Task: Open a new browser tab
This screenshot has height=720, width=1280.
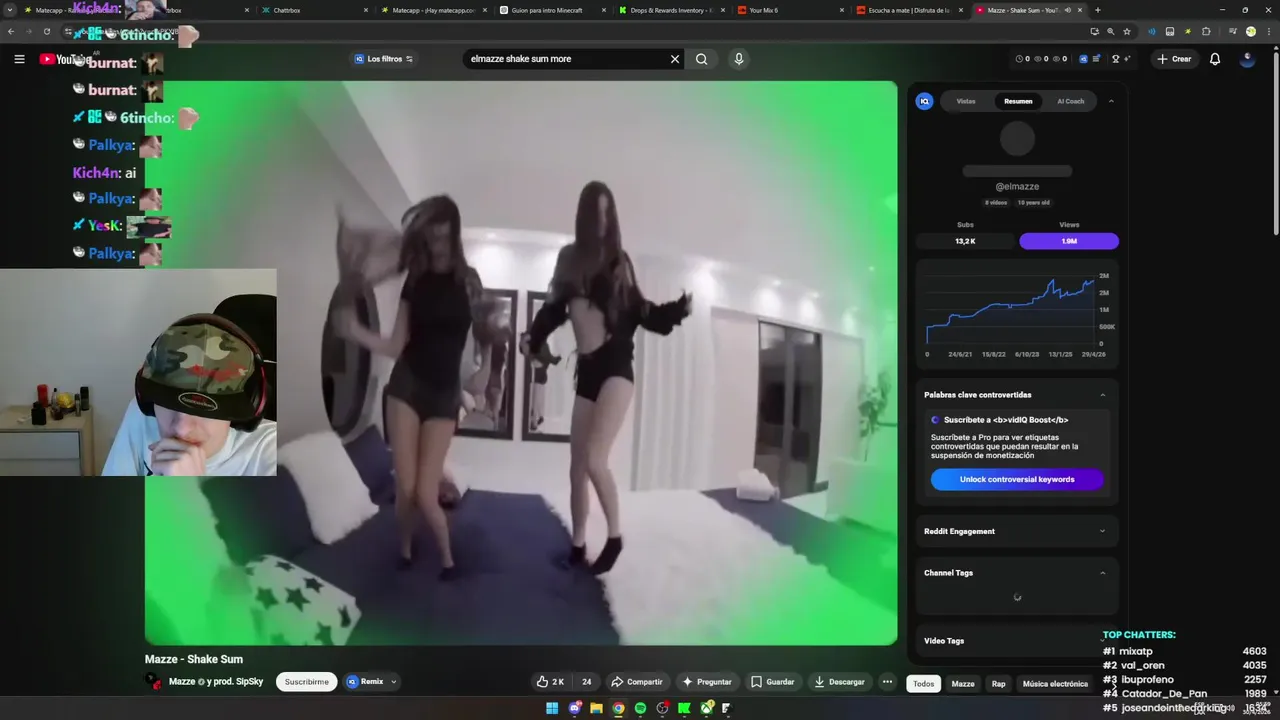Action: coord(1098,10)
